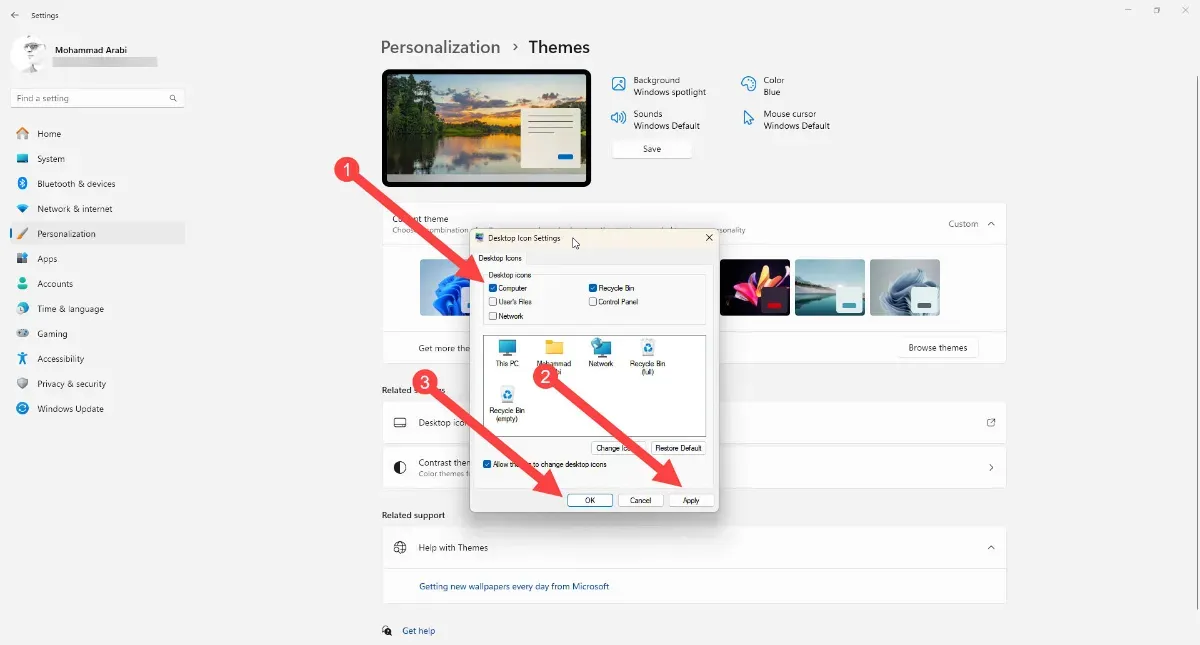Screen dimensions: 1200x645
Task: Select the This PC icon in preview list
Action: [507, 349]
